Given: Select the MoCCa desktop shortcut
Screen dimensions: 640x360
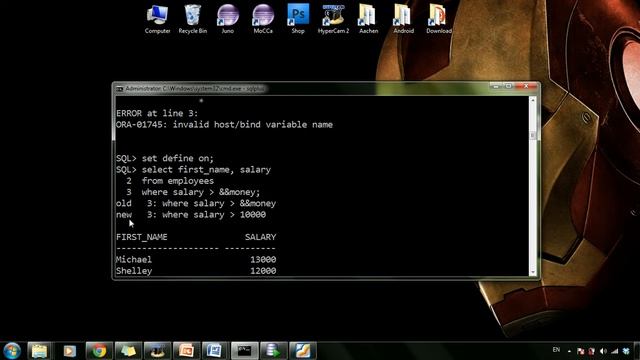Looking at the screenshot, I should click(x=263, y=19).
